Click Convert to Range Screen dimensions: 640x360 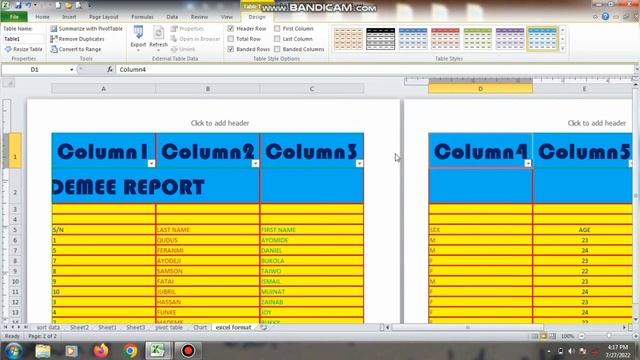[x=76, y=49]
